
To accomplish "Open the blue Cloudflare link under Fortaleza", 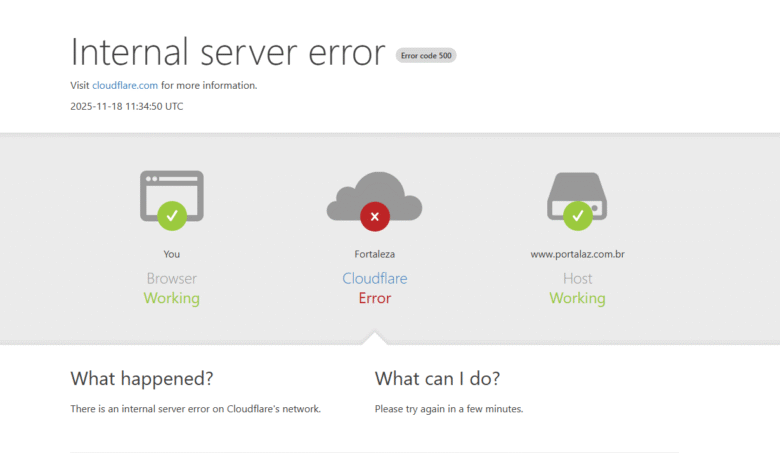I will pyautogui.click(x=374, y=278).
